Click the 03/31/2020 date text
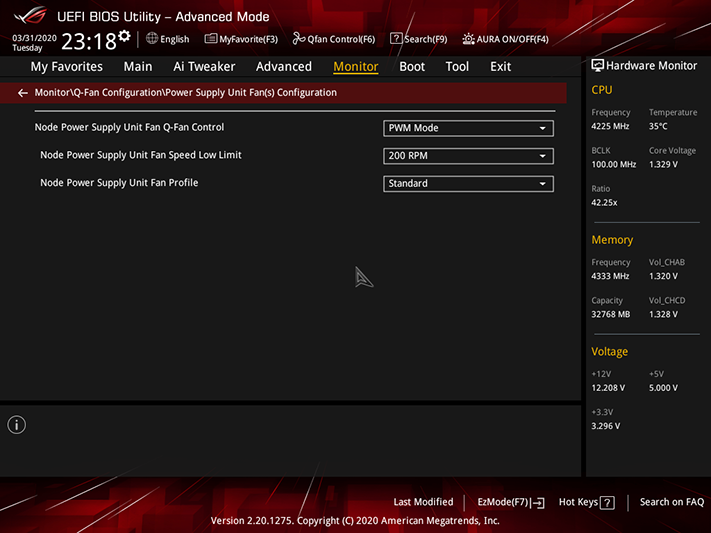The width and height of the screenshot is (711, 533). 34,38
